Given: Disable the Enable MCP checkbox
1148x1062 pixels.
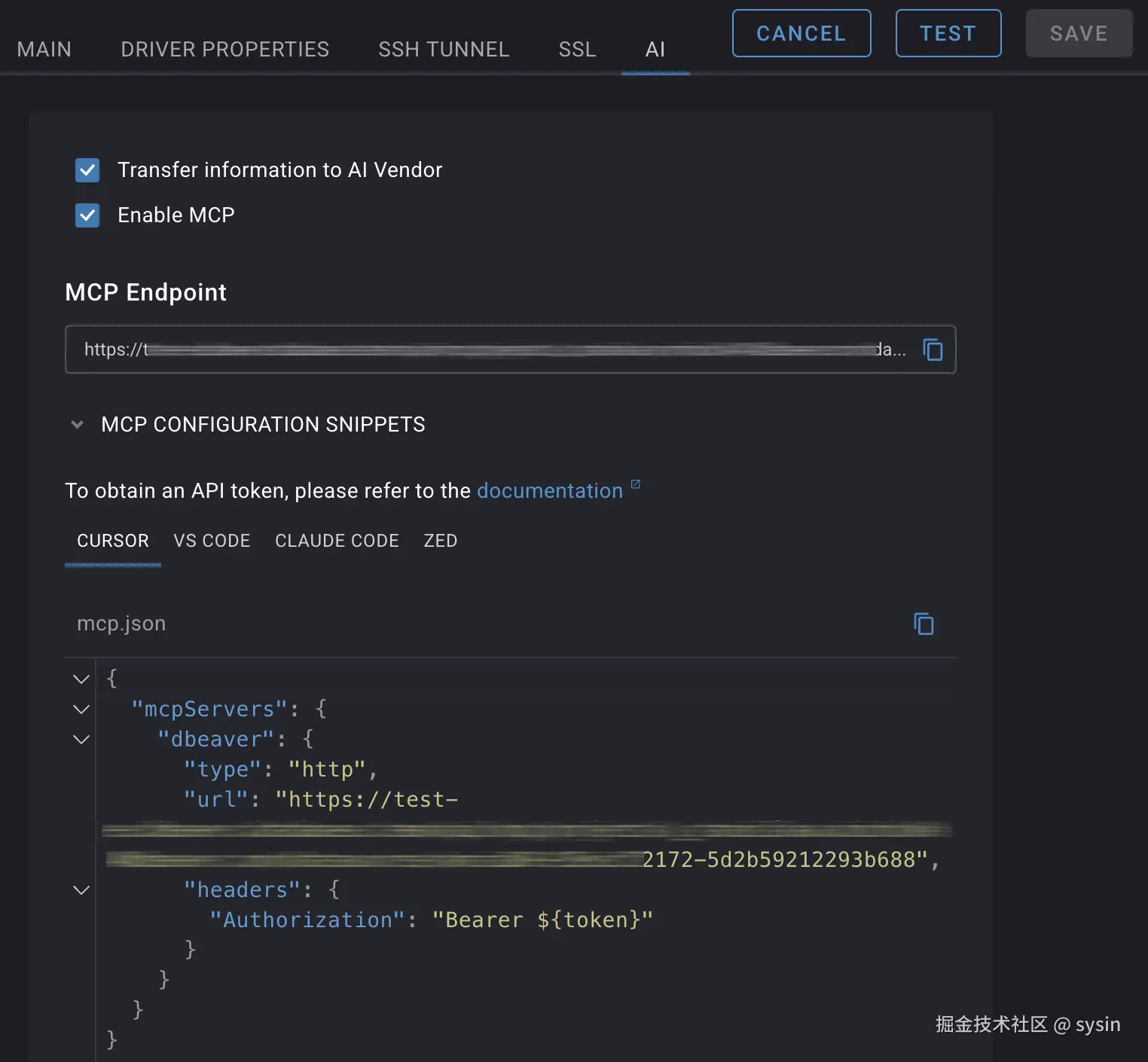Looking at the screenshot, I should click(x=87, y=215).
